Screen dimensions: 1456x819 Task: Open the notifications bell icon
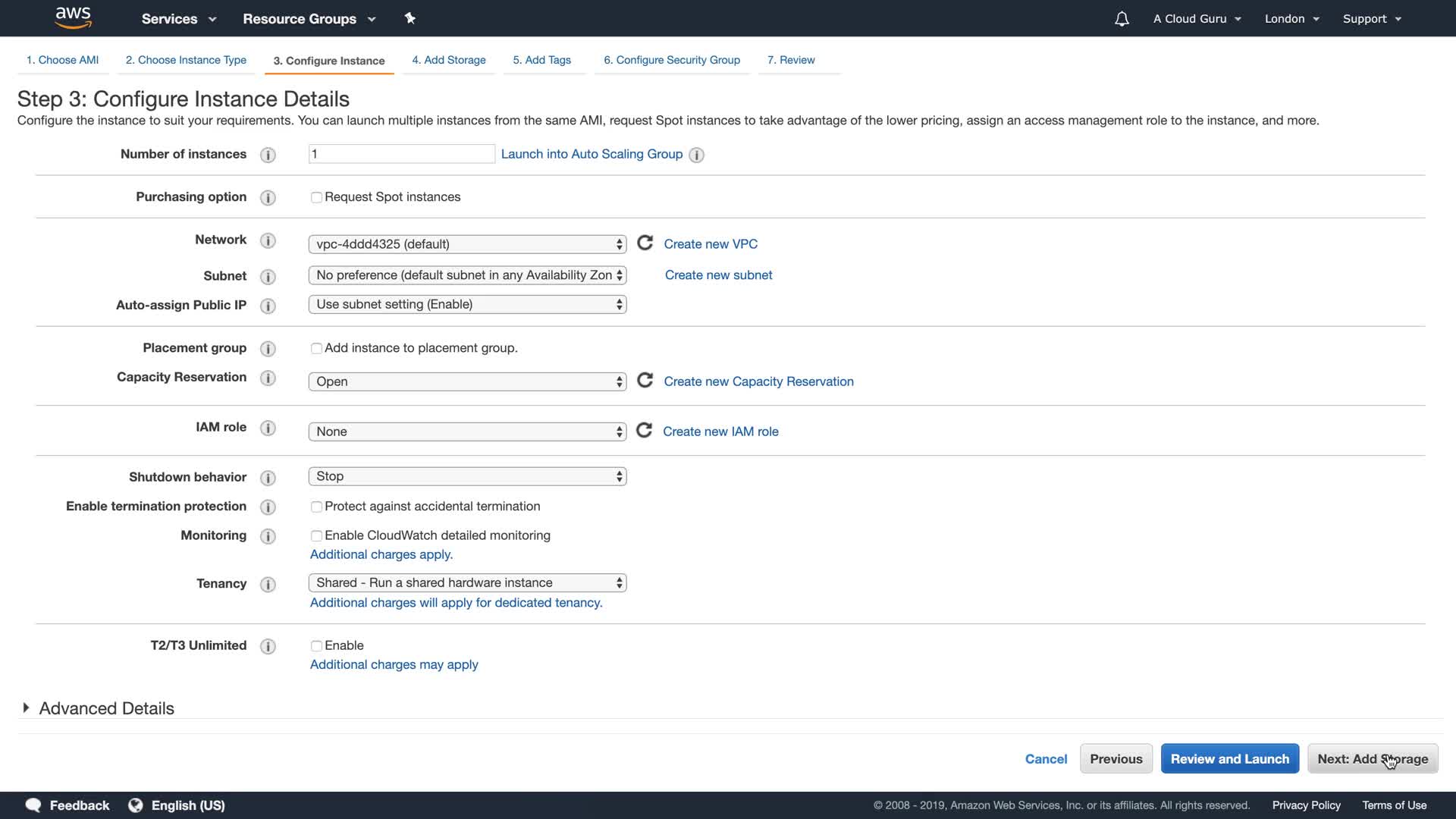tap(1122, 19)
